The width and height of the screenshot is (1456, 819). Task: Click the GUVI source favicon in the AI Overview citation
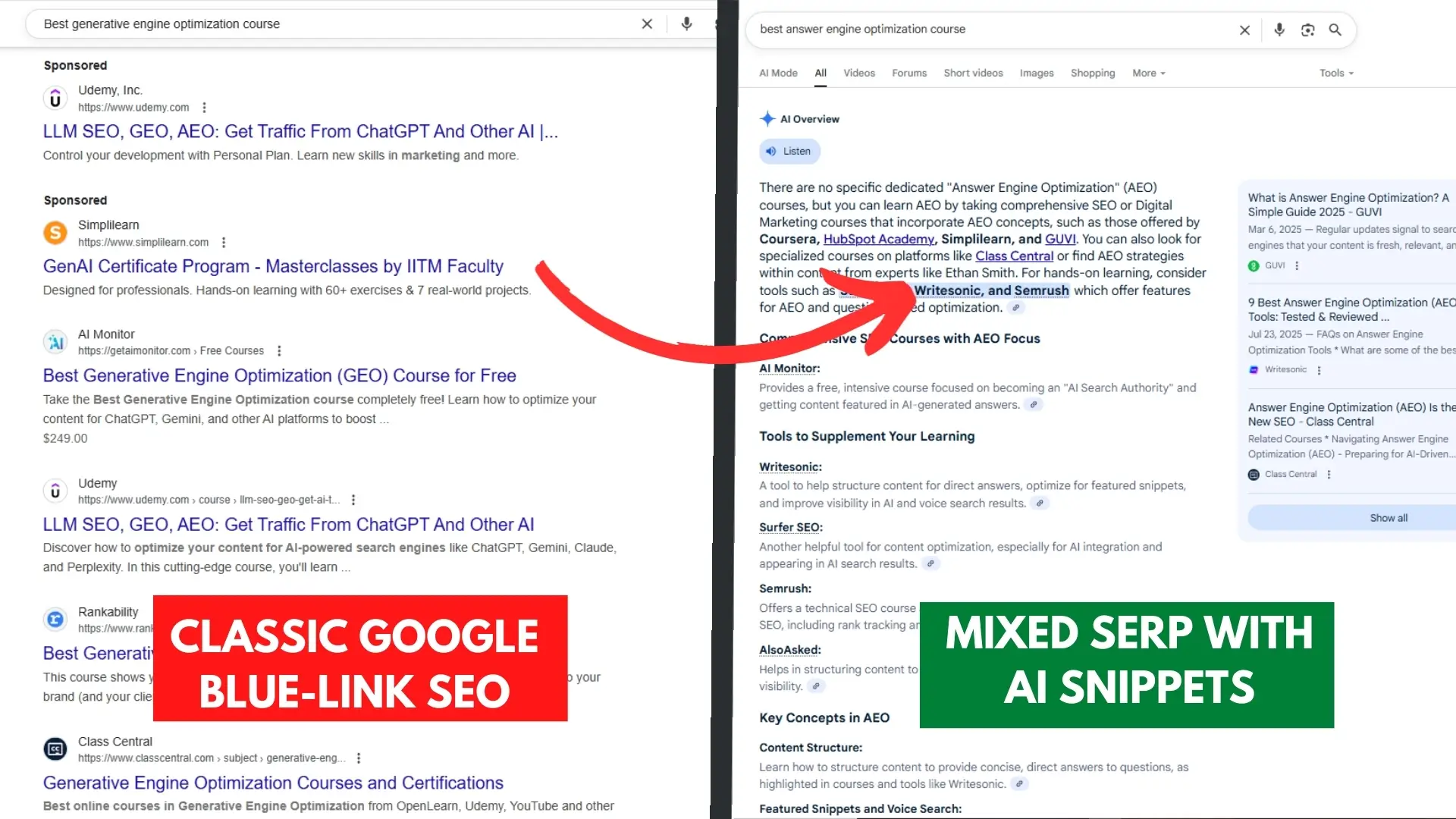pos(1253,265)
